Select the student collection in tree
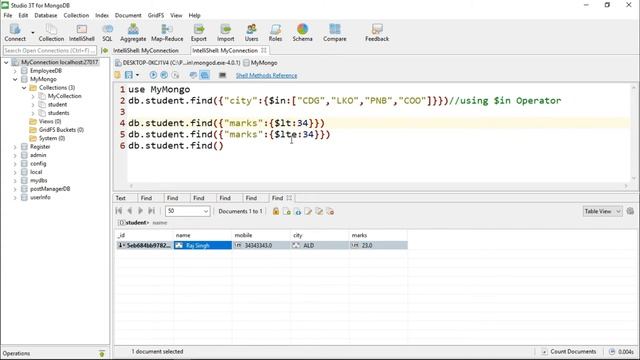640x360 pixels. coord(57,104)
